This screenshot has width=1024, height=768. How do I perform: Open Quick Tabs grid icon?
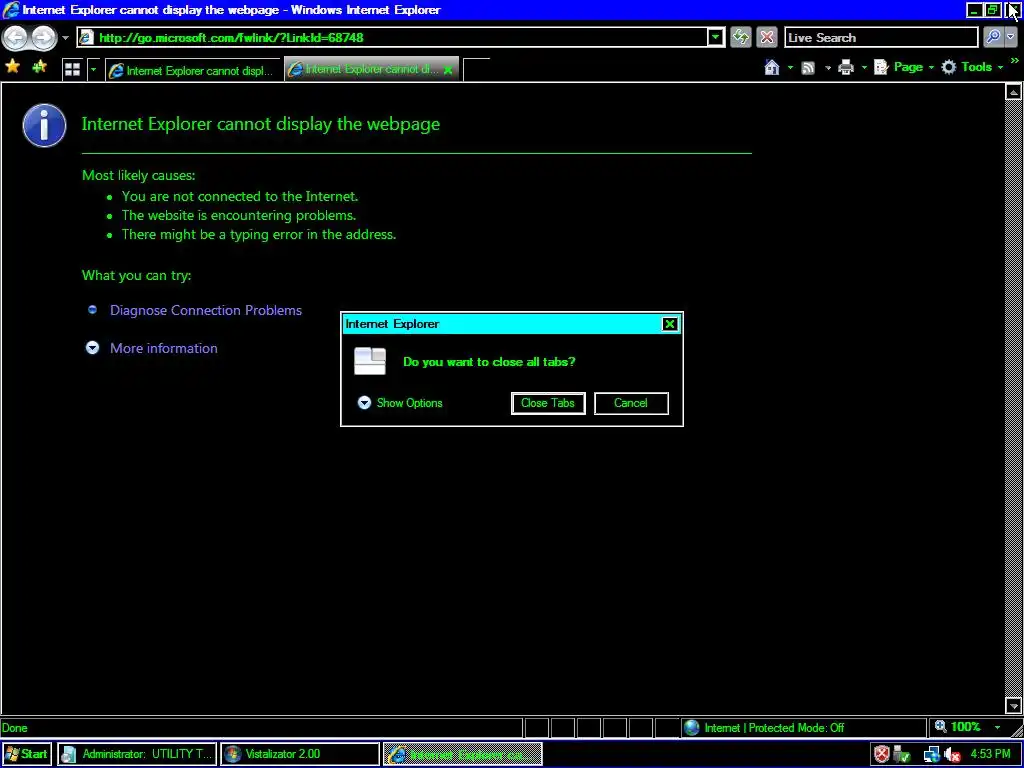(x=72, y=69)
